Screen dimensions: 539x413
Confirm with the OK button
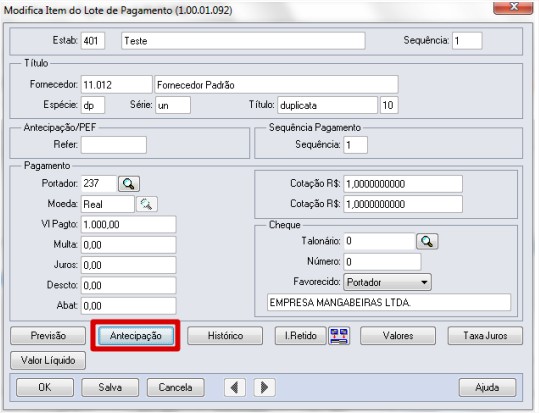point(45,388)
